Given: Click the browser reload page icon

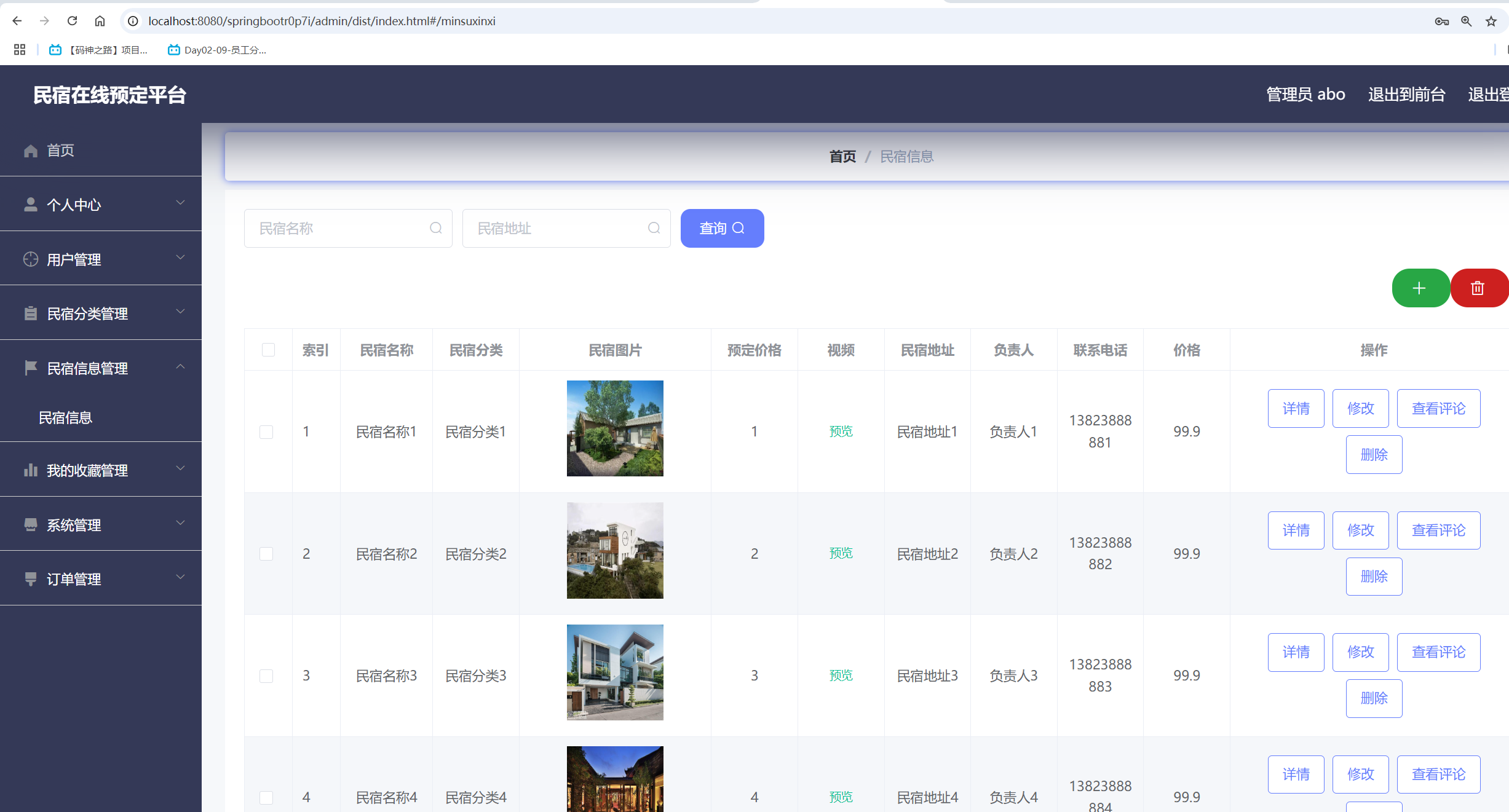Looking at the screenshot, I should click(72, 21).
